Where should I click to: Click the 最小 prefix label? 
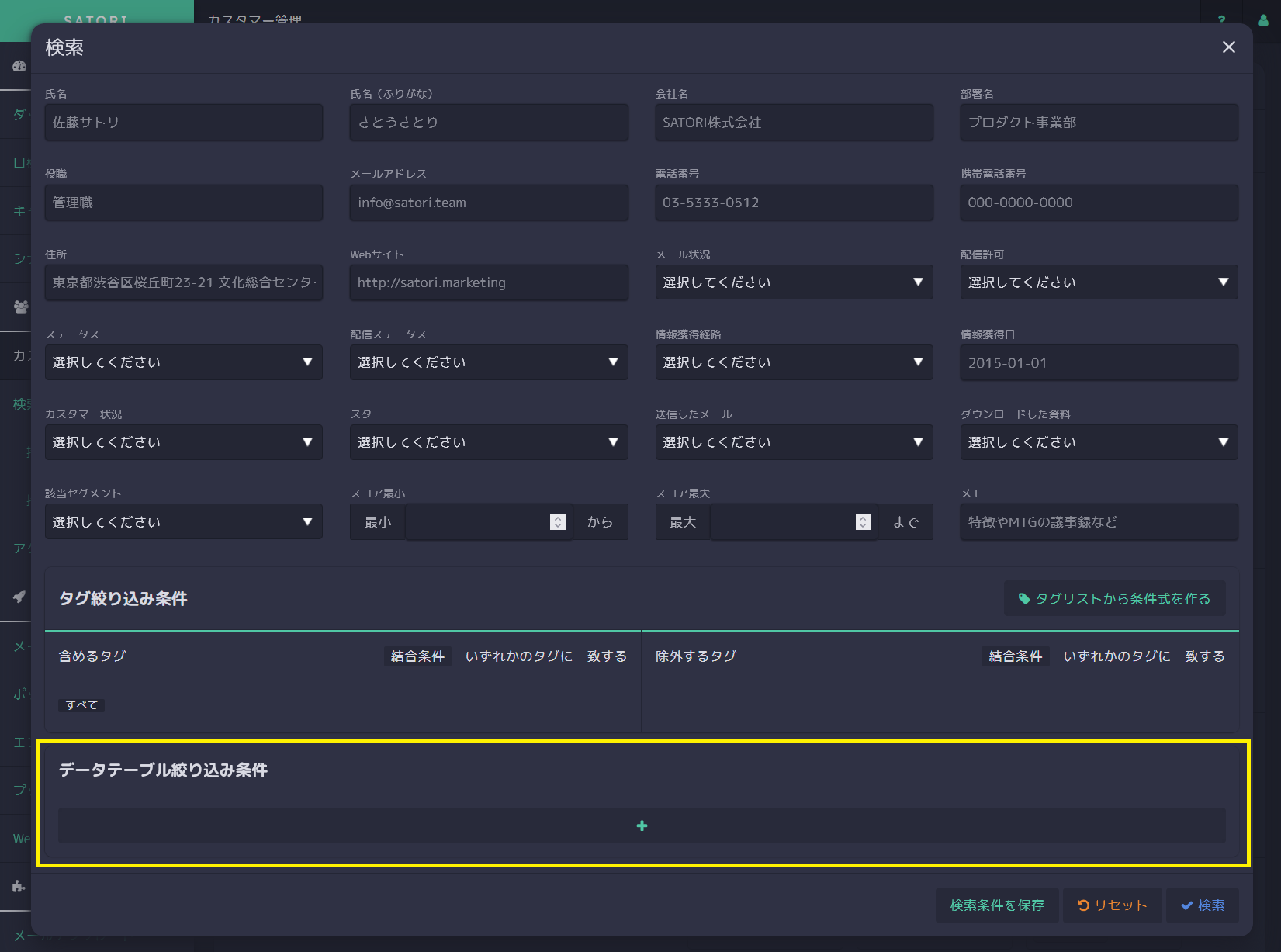(x=378, y=522)
